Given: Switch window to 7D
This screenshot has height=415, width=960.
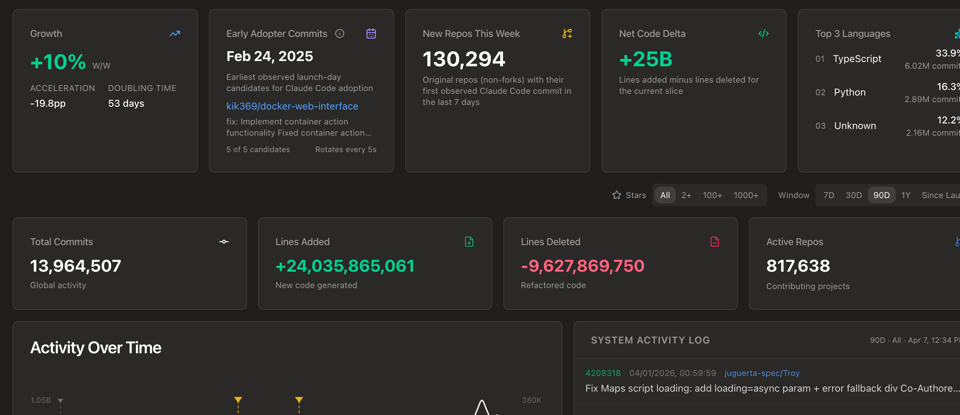Looking at the screenshot, I should tap(828, 195).
